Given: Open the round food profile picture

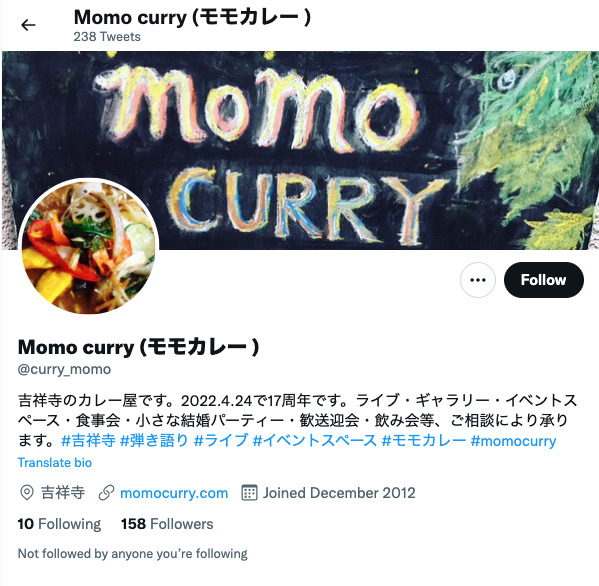Looking at the screenshot, I should (x=88, y=247).
